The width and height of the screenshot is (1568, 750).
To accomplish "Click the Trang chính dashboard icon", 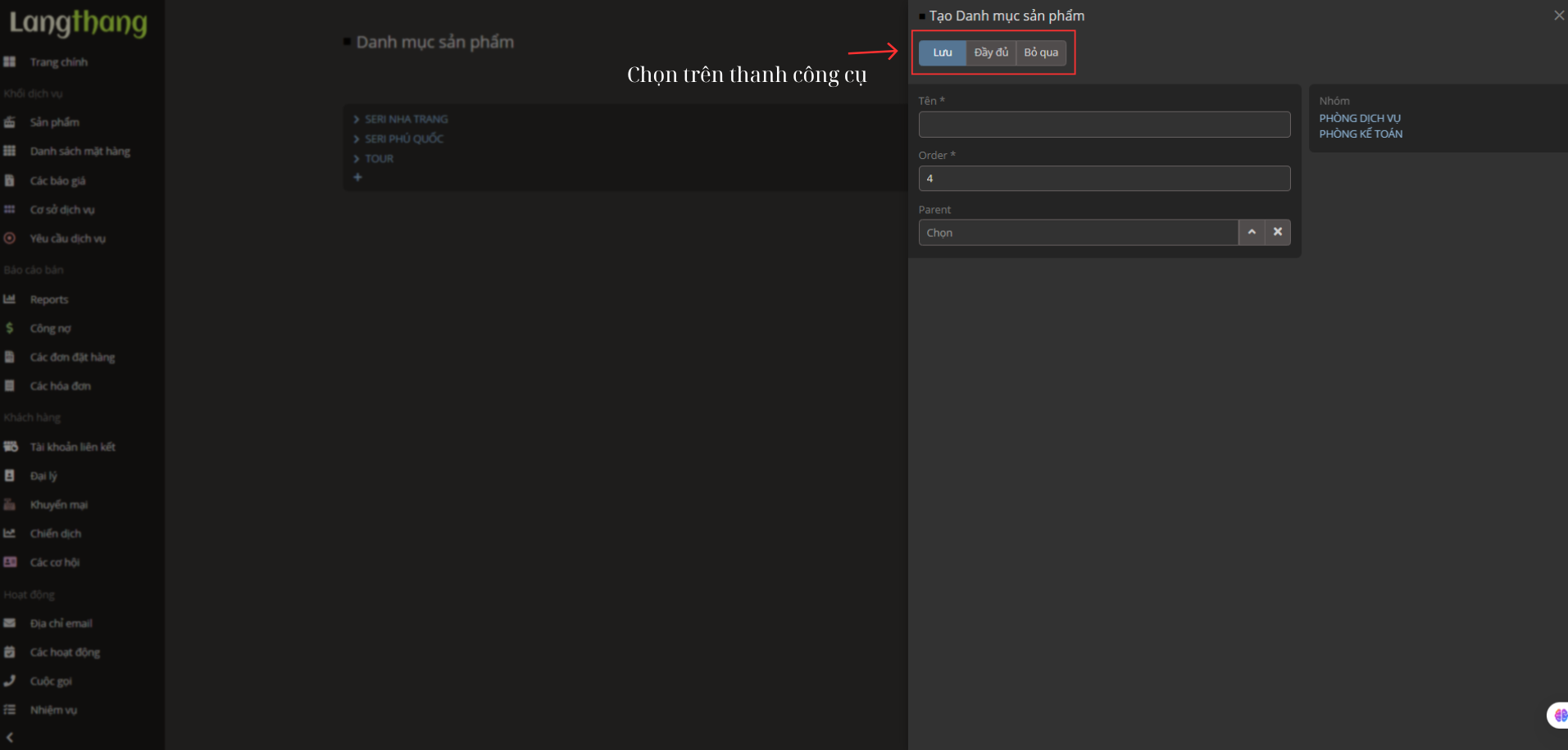I will tap(10, 62).
